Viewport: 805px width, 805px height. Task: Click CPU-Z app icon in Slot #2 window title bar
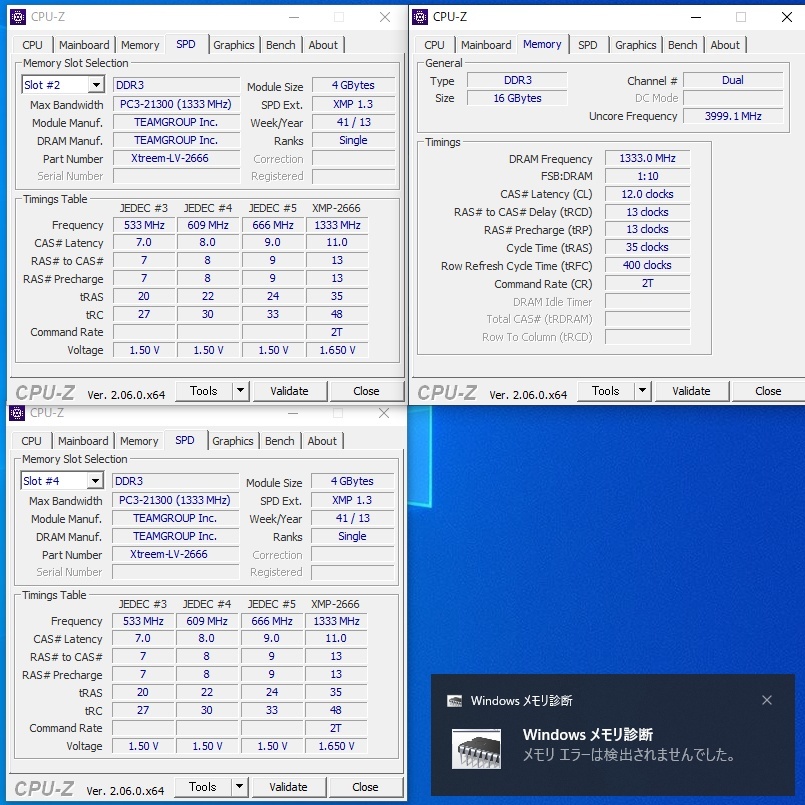coord(18,17)
